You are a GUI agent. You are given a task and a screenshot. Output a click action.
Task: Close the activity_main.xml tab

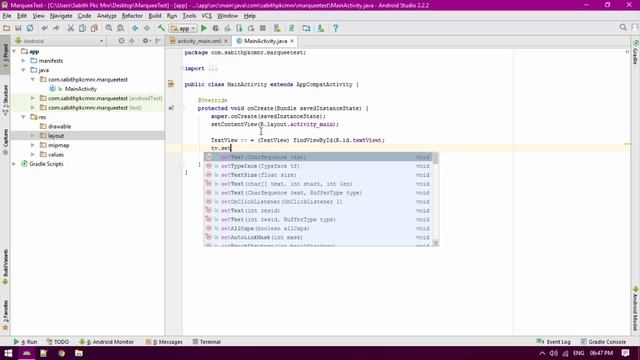click(x=226, y=41)
